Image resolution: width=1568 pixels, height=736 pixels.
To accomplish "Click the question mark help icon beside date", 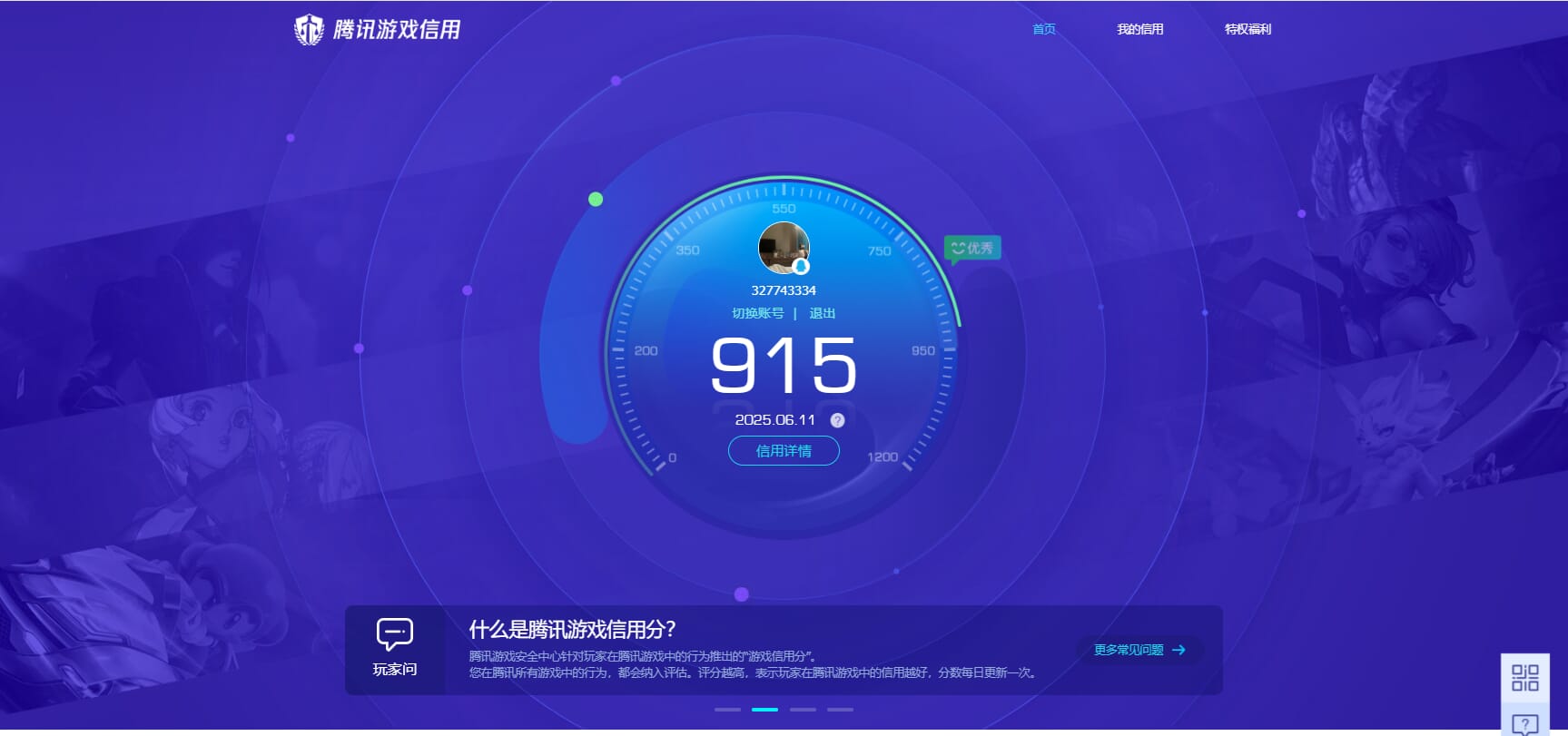I will [837, 420].
